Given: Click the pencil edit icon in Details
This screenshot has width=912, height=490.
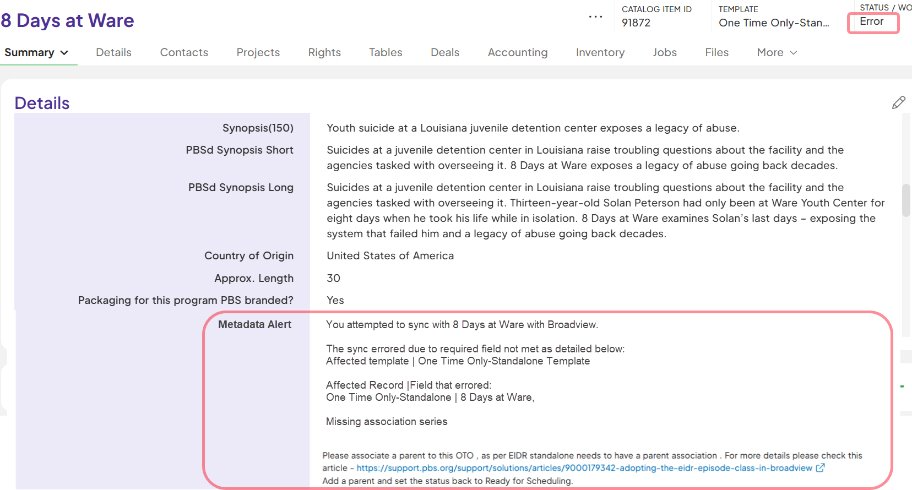Looking at the screenshot, I should 898,103.
